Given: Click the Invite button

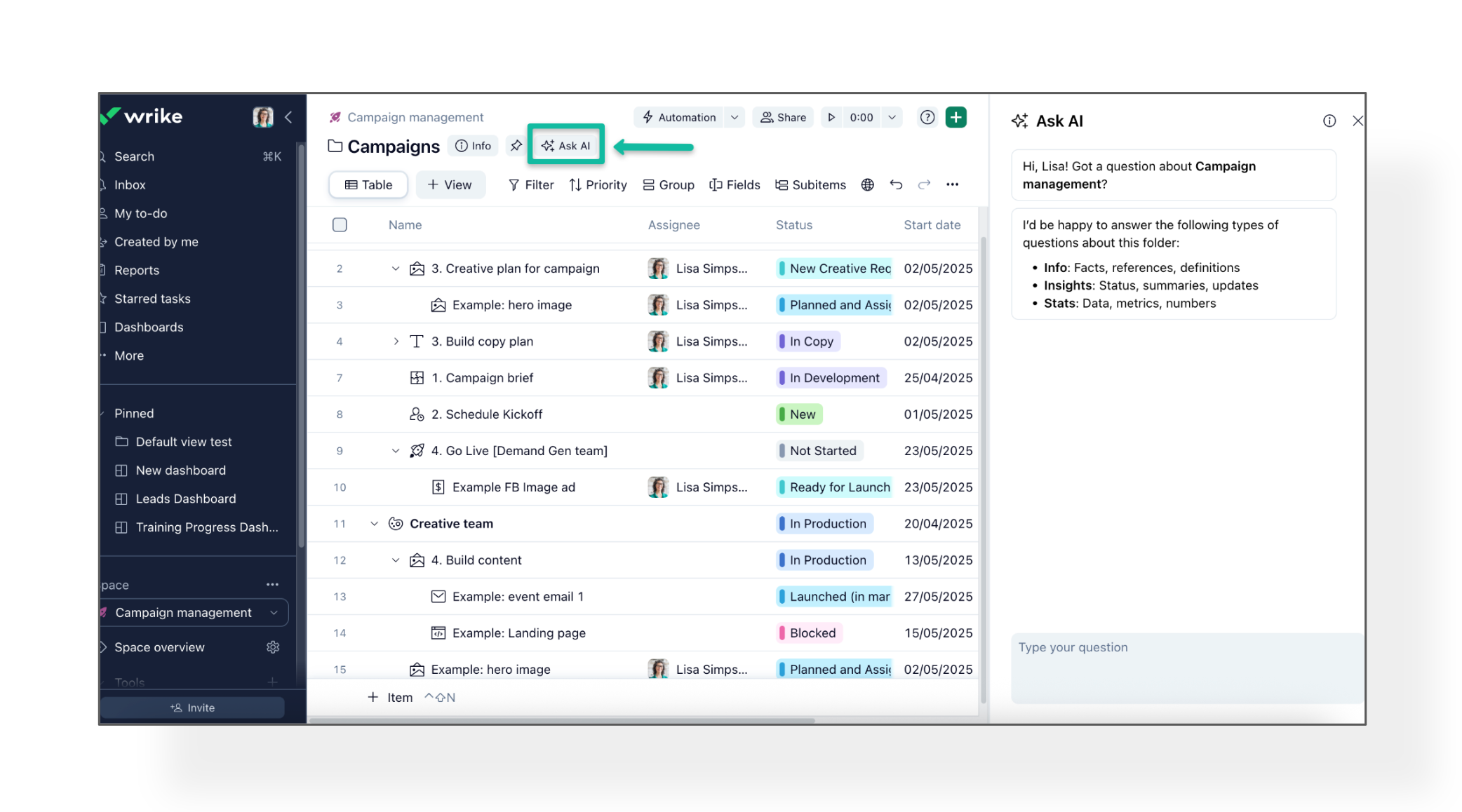Looking at the screenshot, I should click(192, 708).
